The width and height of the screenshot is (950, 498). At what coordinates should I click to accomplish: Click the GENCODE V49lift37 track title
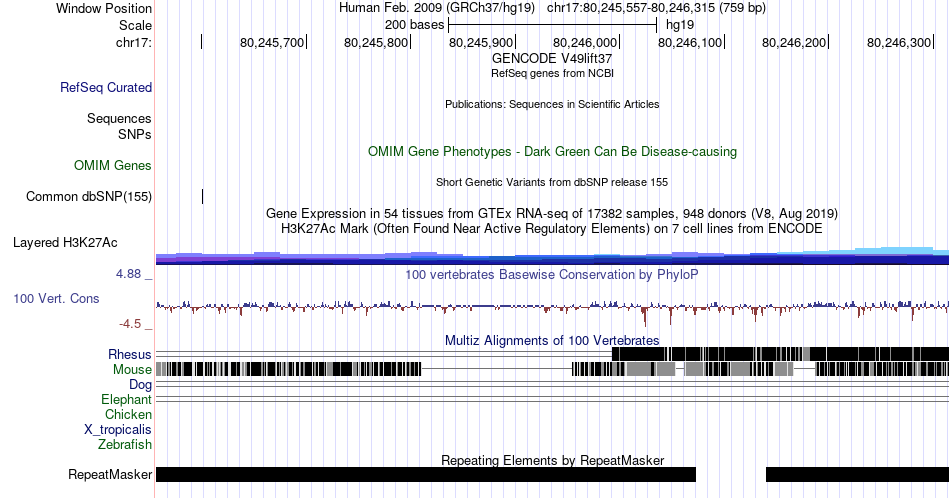point(552,59)
